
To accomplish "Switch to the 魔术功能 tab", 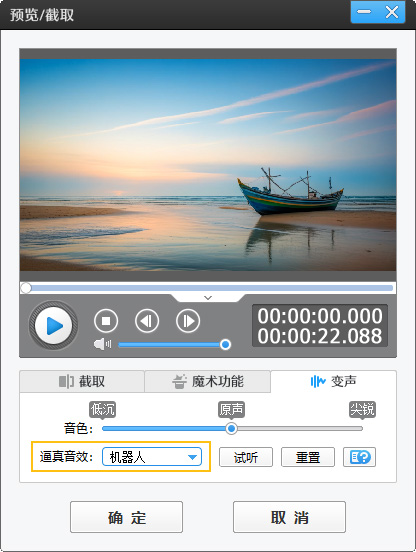I will [207, 381].
